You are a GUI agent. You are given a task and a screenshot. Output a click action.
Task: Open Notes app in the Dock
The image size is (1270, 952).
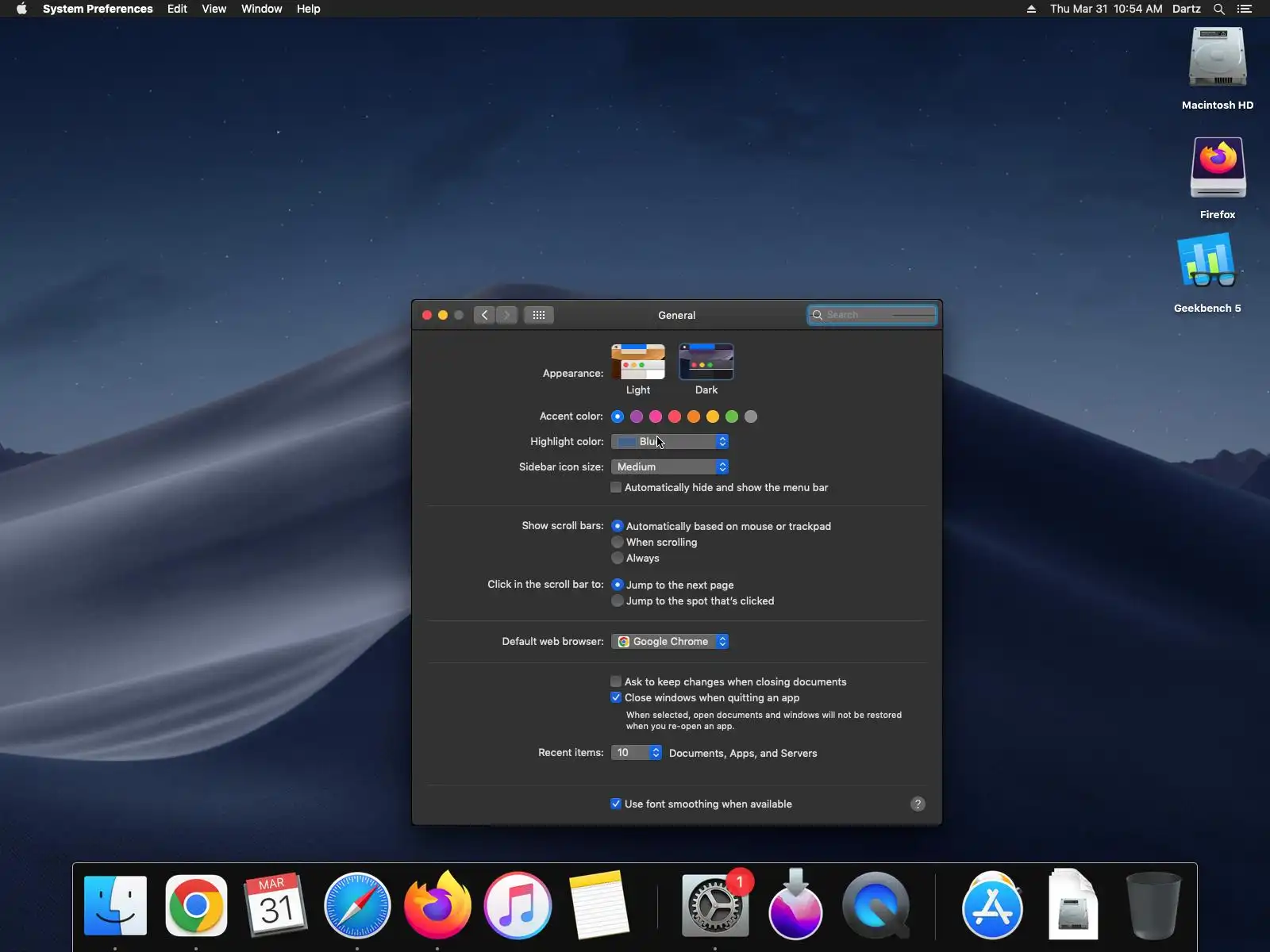[x=599, y=905]
